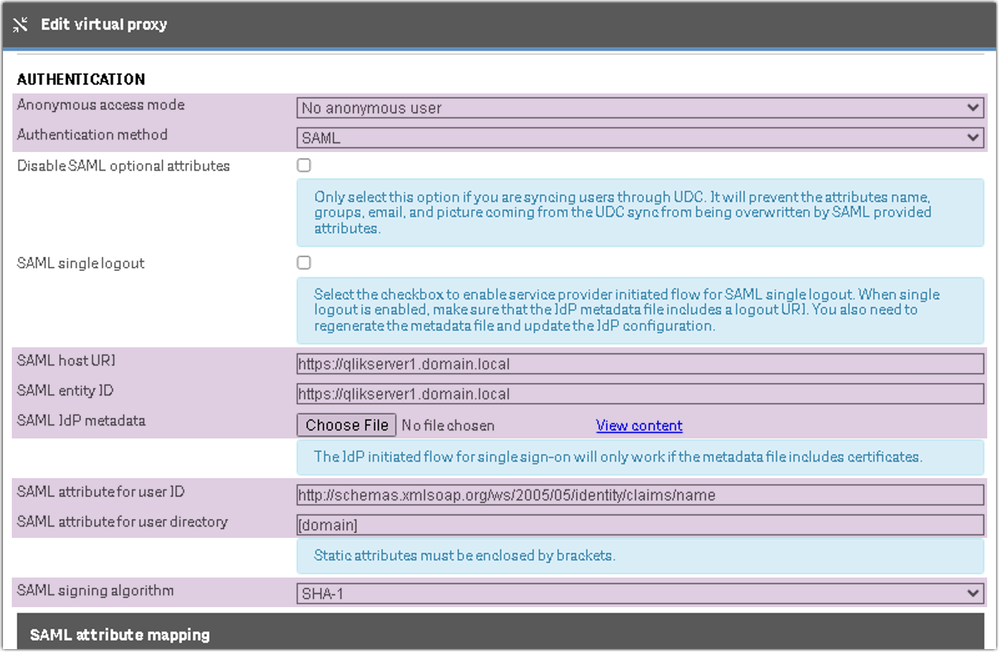Image resolution: width=999 pixels, height=652 pixels.
Task: Click the collapse arrows icon beside Edit virtual proxy
Action: click(20, 23)
